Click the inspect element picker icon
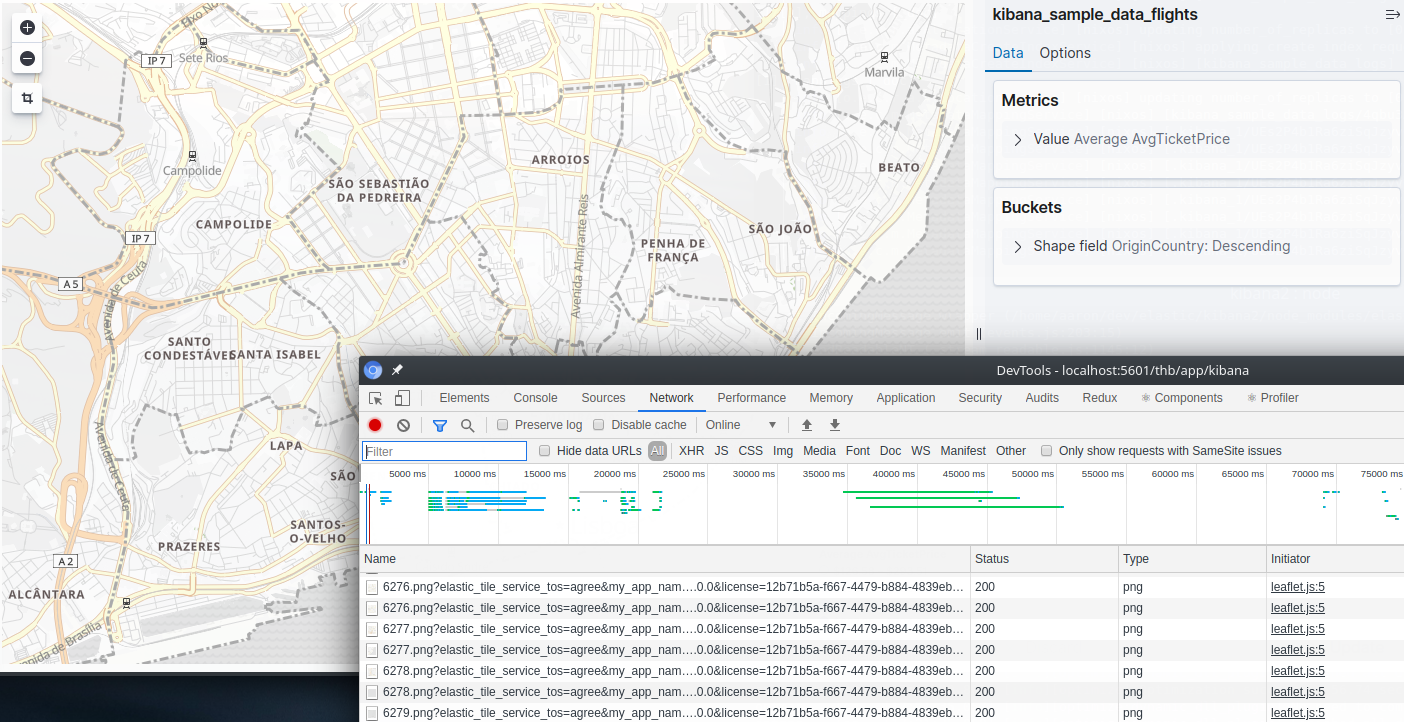The width and height of the screenshot is (1404, 722). coord(376,398)
